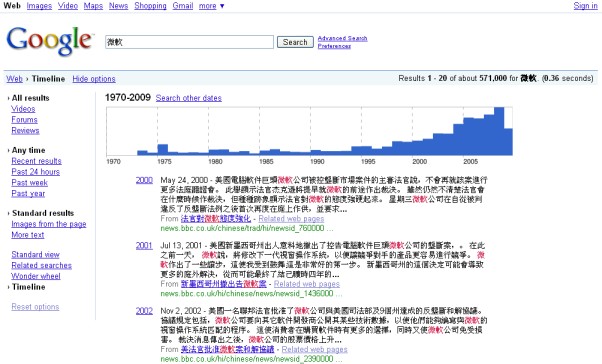
Task: Select Timeline view option
Action: tap(28, 287)
